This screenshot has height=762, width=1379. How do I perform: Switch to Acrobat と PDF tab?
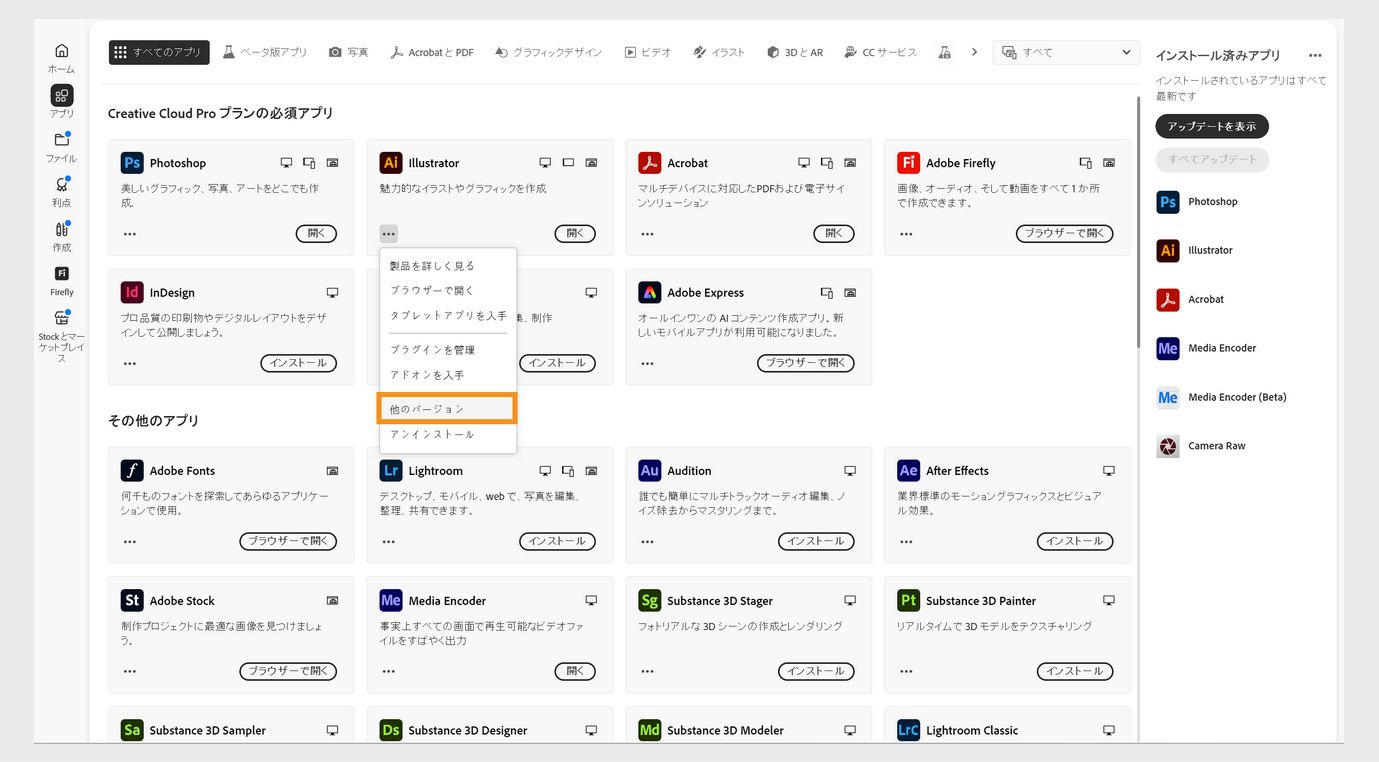(x=432, y=52)
